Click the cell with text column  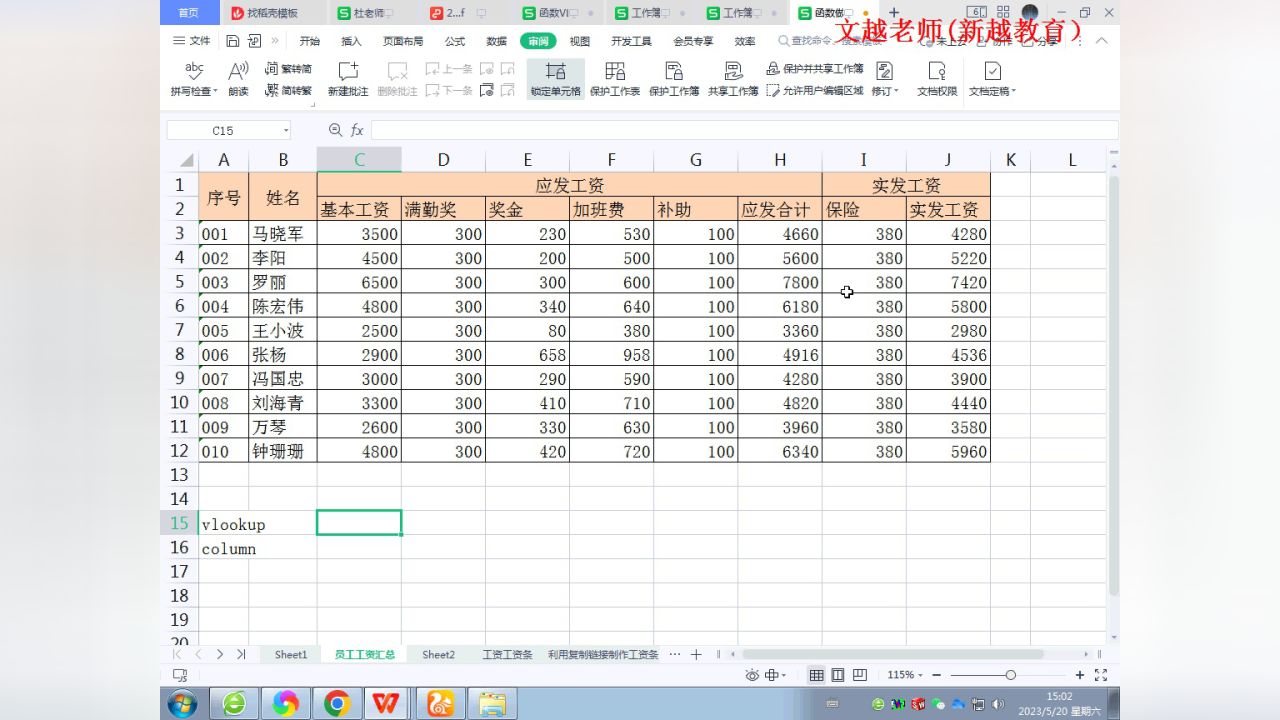(224, 548)
